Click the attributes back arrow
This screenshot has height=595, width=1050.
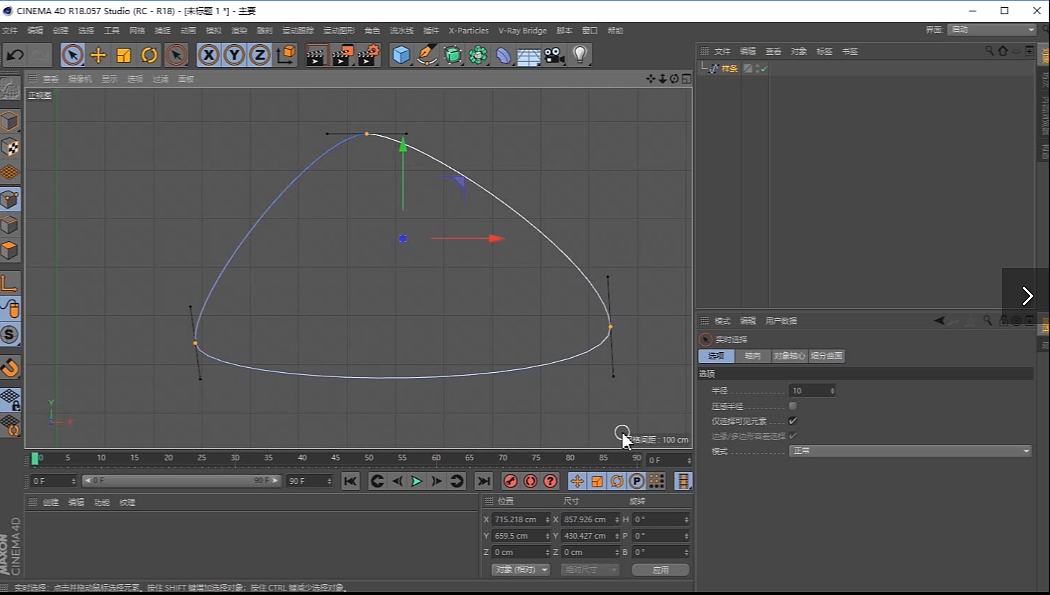[939, 321]
